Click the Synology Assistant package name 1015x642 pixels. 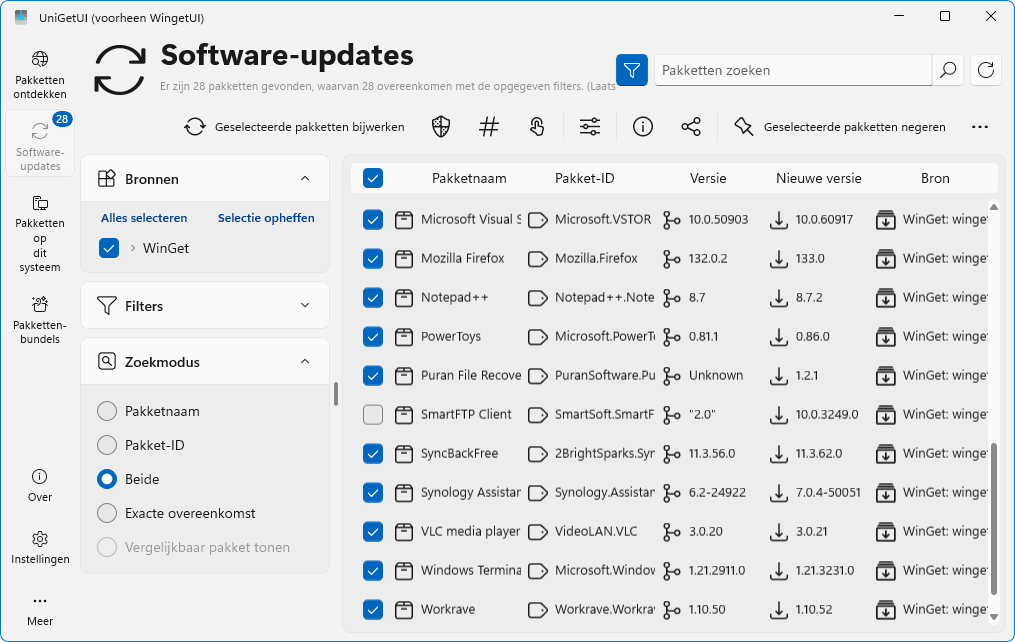[x=471, y=493]
